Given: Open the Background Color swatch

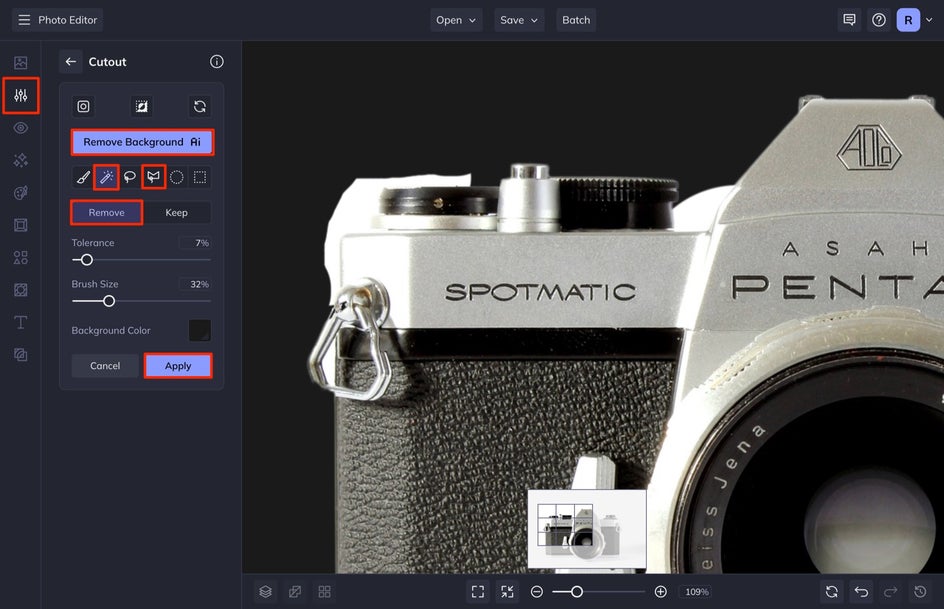Looking at the screenshot, I should pos(200,330).
